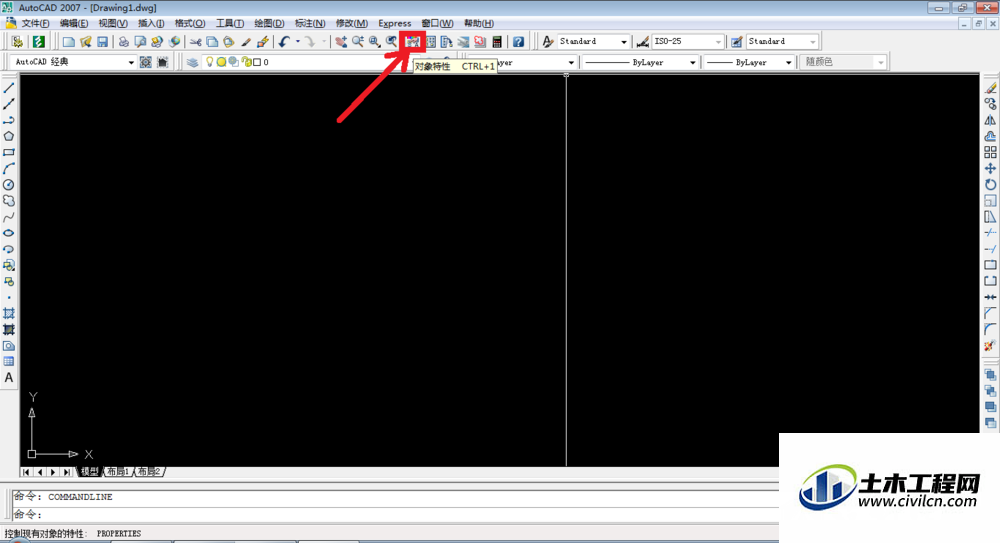Select the Multiline Text A tool

click(x=9, y=378)
